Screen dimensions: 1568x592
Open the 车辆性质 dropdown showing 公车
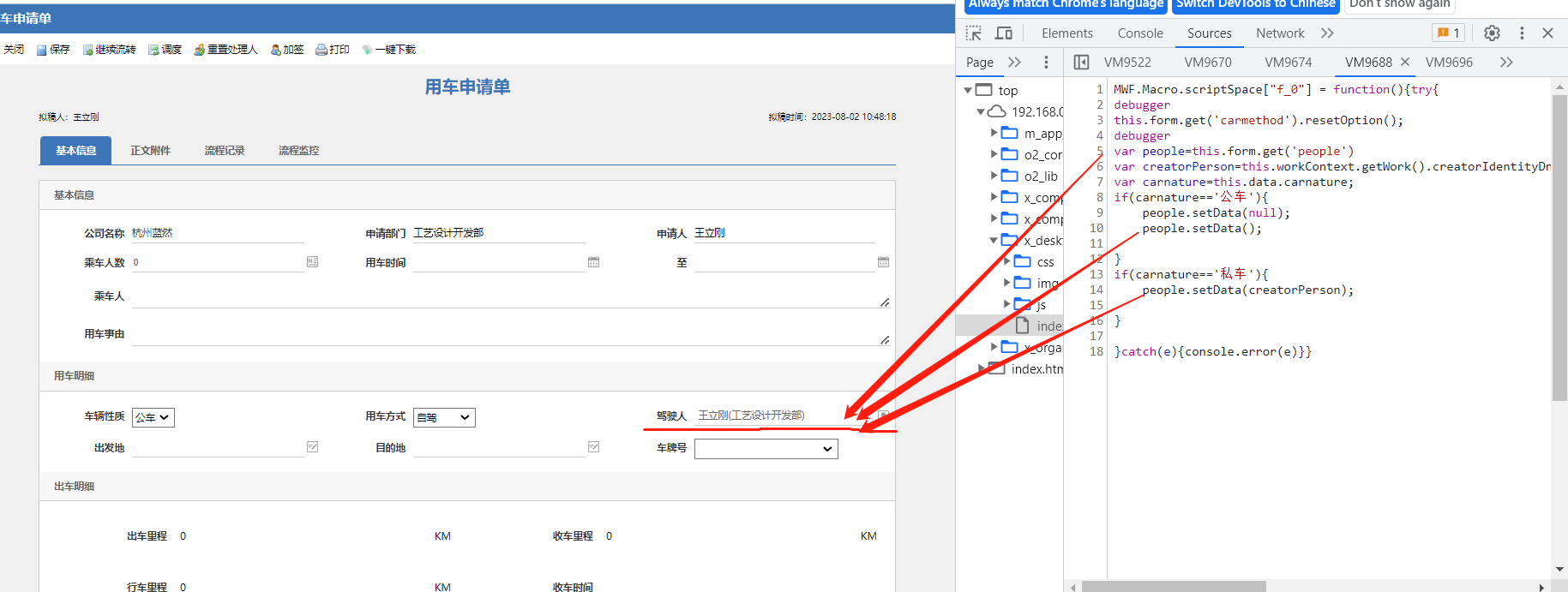pyautogui.click(x=153, y=417)
